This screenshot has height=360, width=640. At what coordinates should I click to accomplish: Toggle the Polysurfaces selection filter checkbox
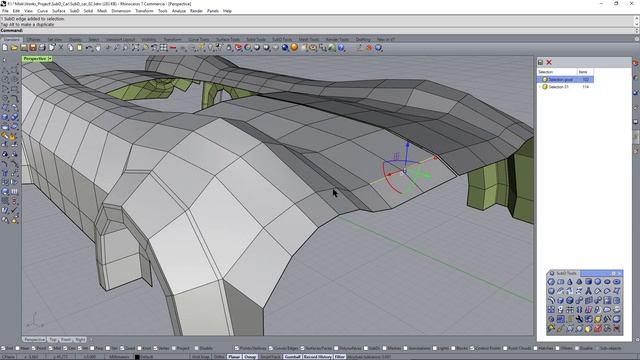coord(336,348)
